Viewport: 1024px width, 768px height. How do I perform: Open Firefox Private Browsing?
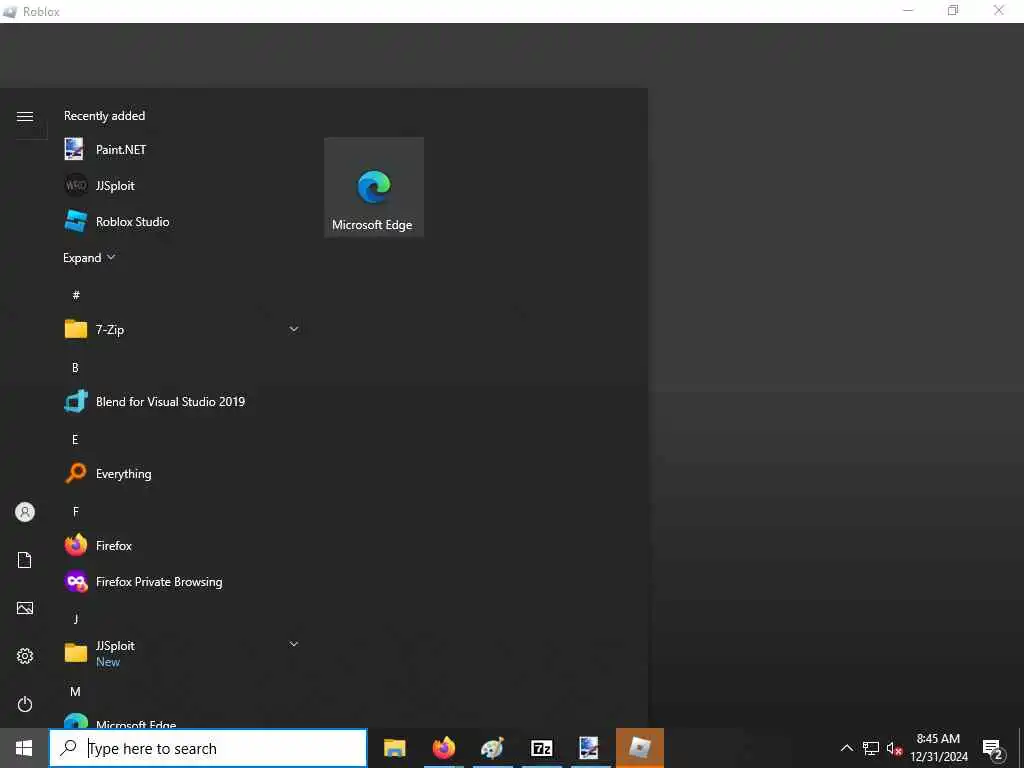(x=183, y=581)
